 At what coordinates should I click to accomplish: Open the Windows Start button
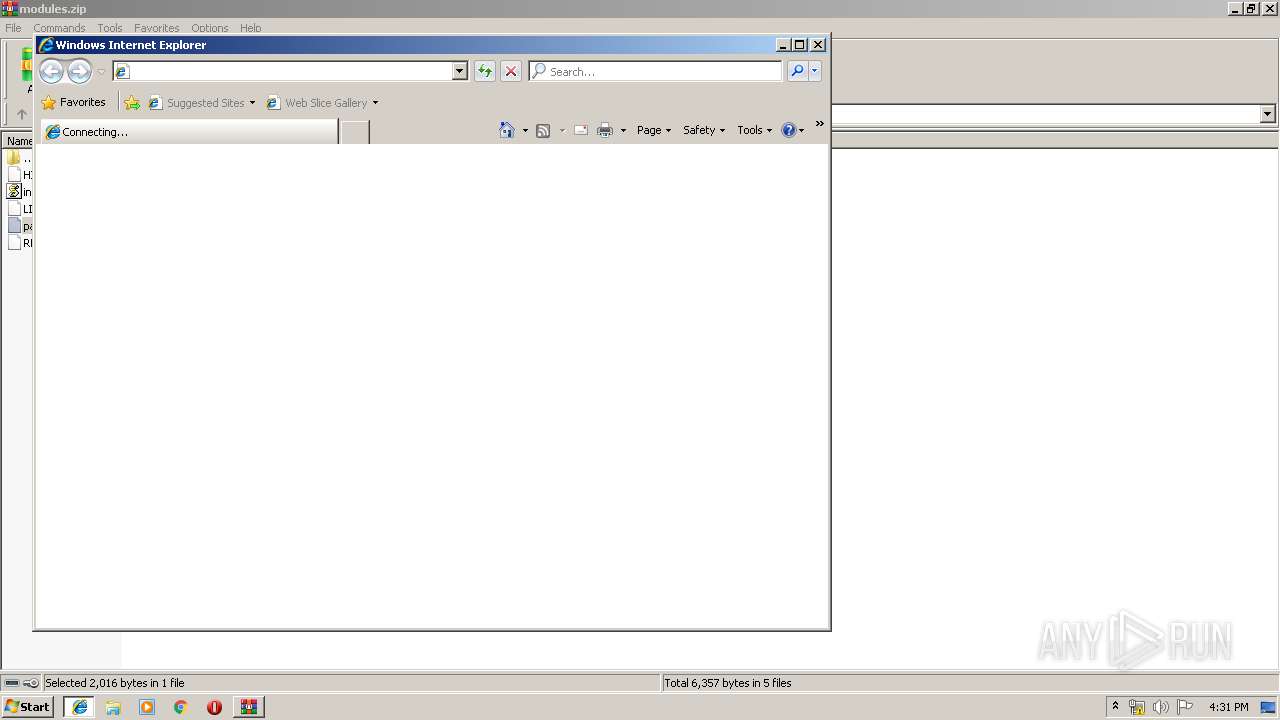27,706
